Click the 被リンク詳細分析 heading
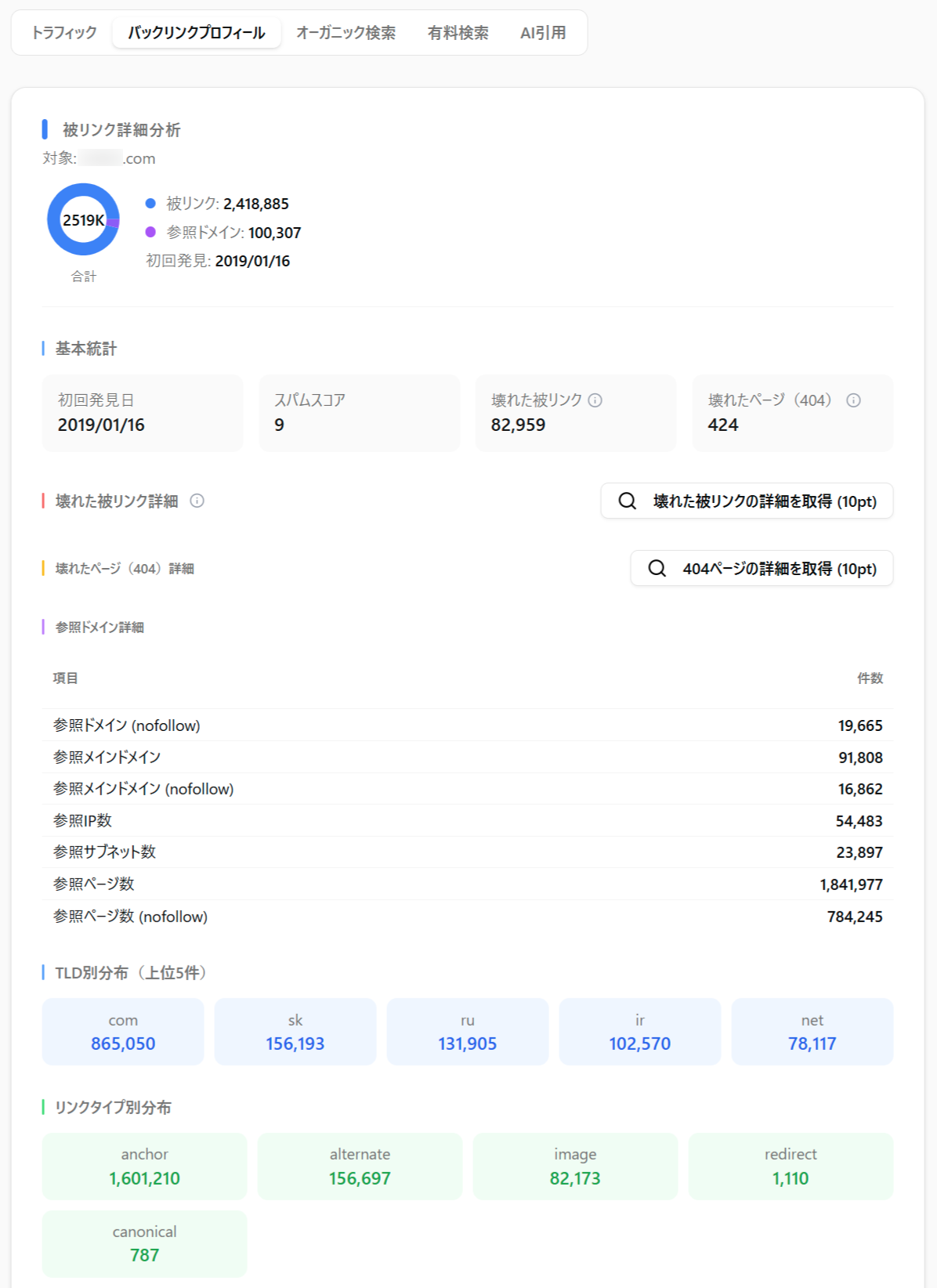 pyautogui.click(x=121, y=130)
